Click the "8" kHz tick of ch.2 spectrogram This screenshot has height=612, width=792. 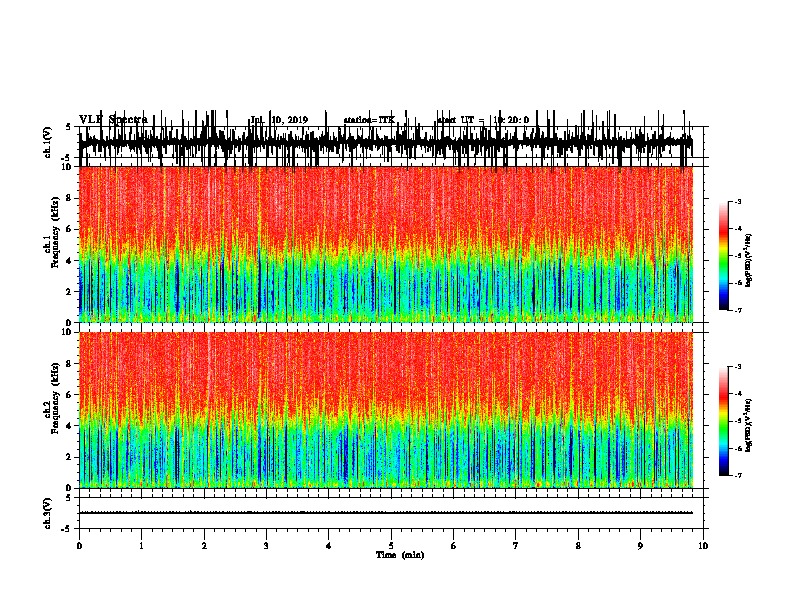[69, 364]
